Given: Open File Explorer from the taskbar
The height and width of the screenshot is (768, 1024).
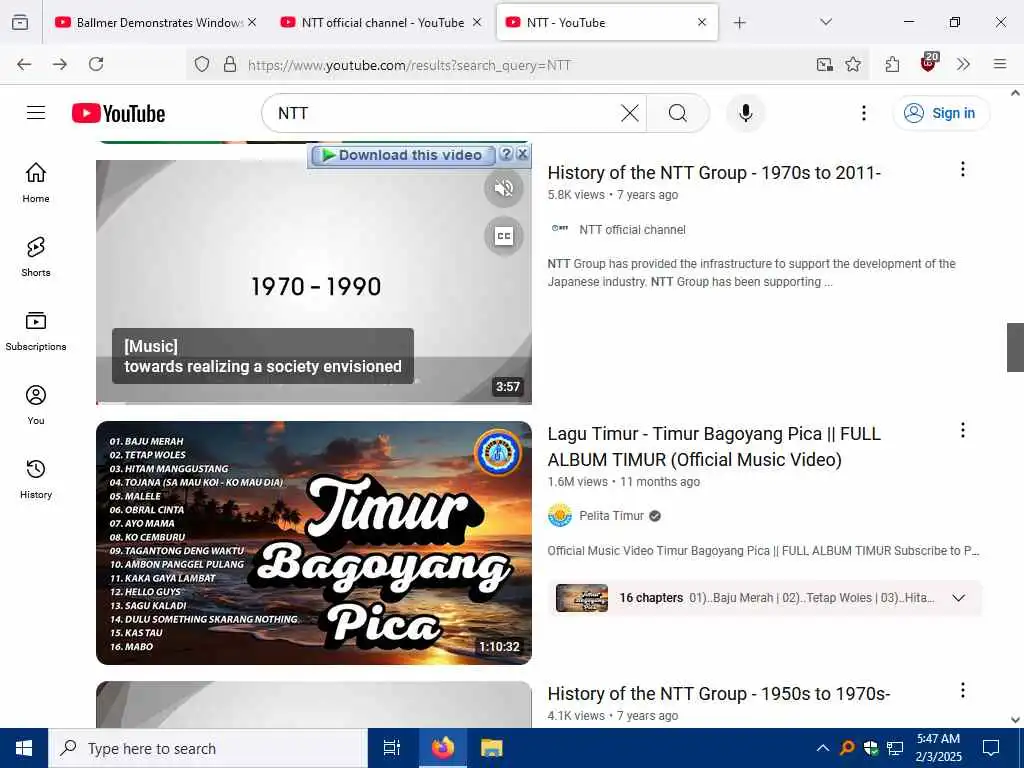Looking at the screenshot, I should 491,748.
